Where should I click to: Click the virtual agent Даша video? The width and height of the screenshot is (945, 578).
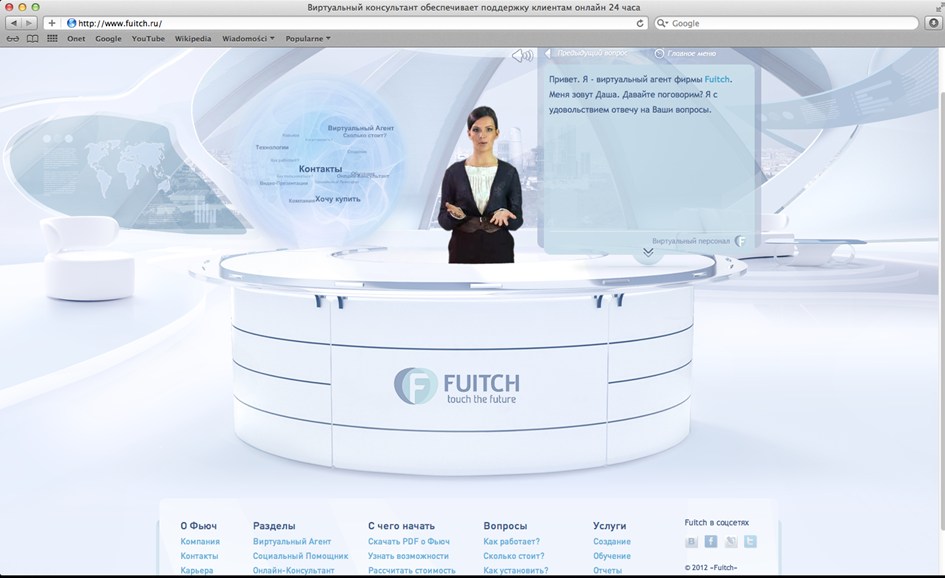pos(480,184)
